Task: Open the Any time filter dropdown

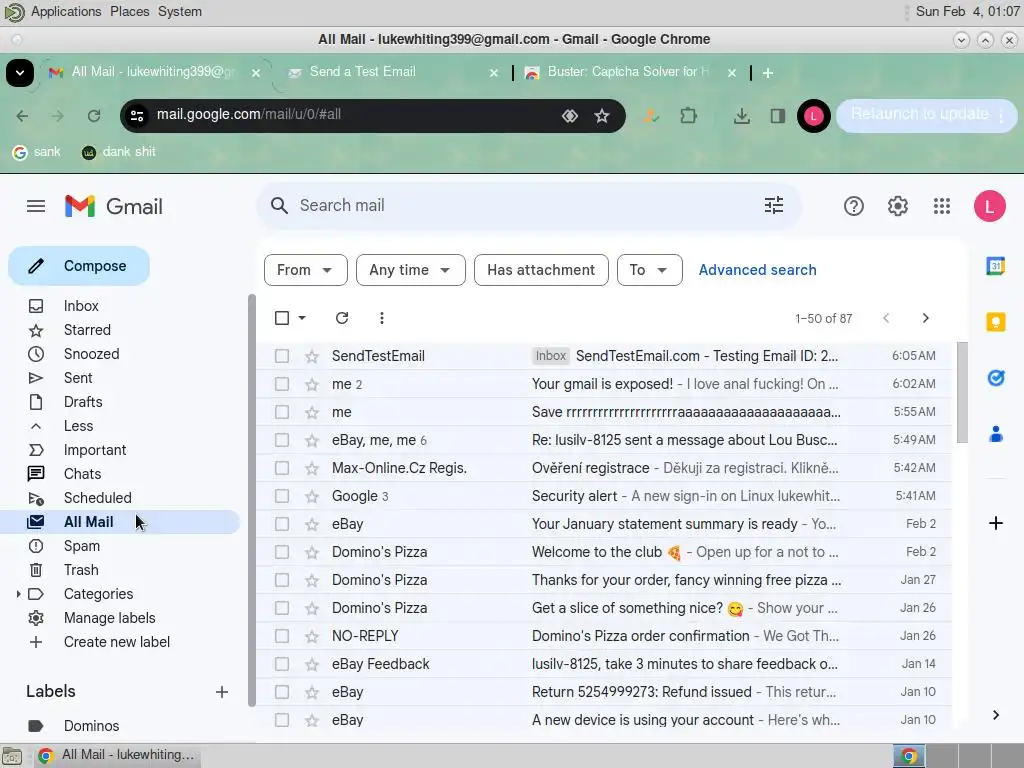Action: pos(411,270)
